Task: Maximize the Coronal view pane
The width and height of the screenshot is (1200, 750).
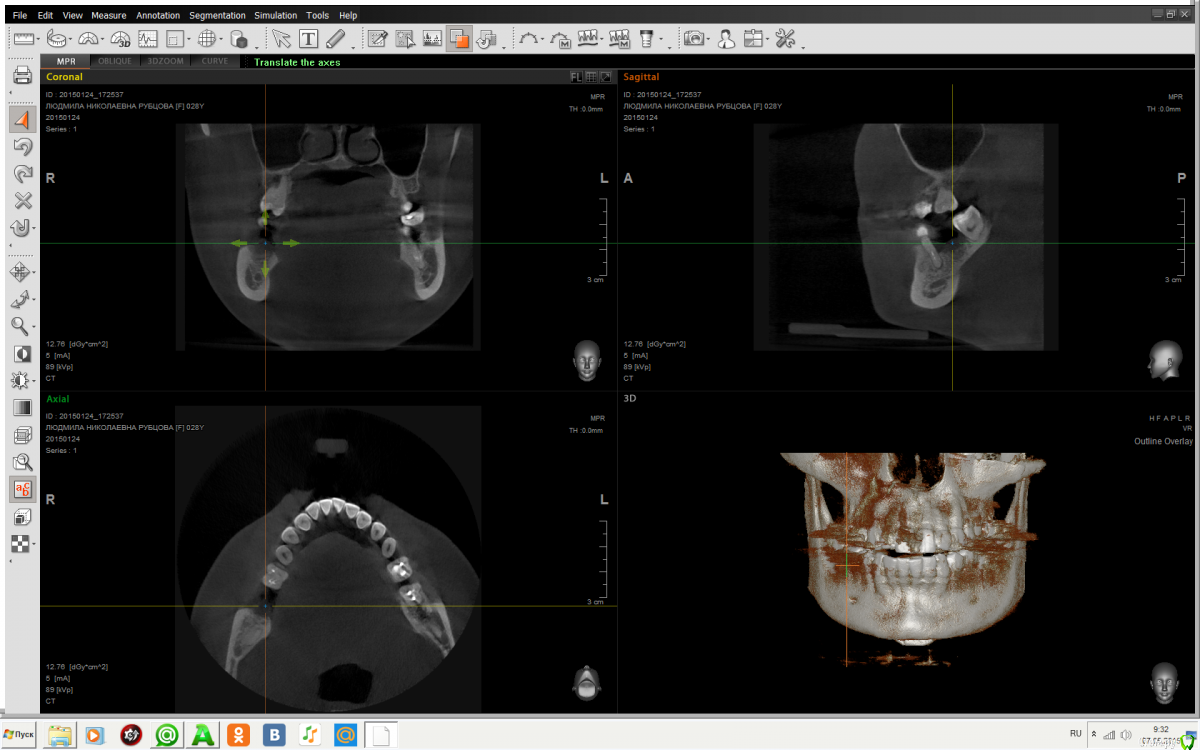Action: pyautogui.click(x=605, y=77)
